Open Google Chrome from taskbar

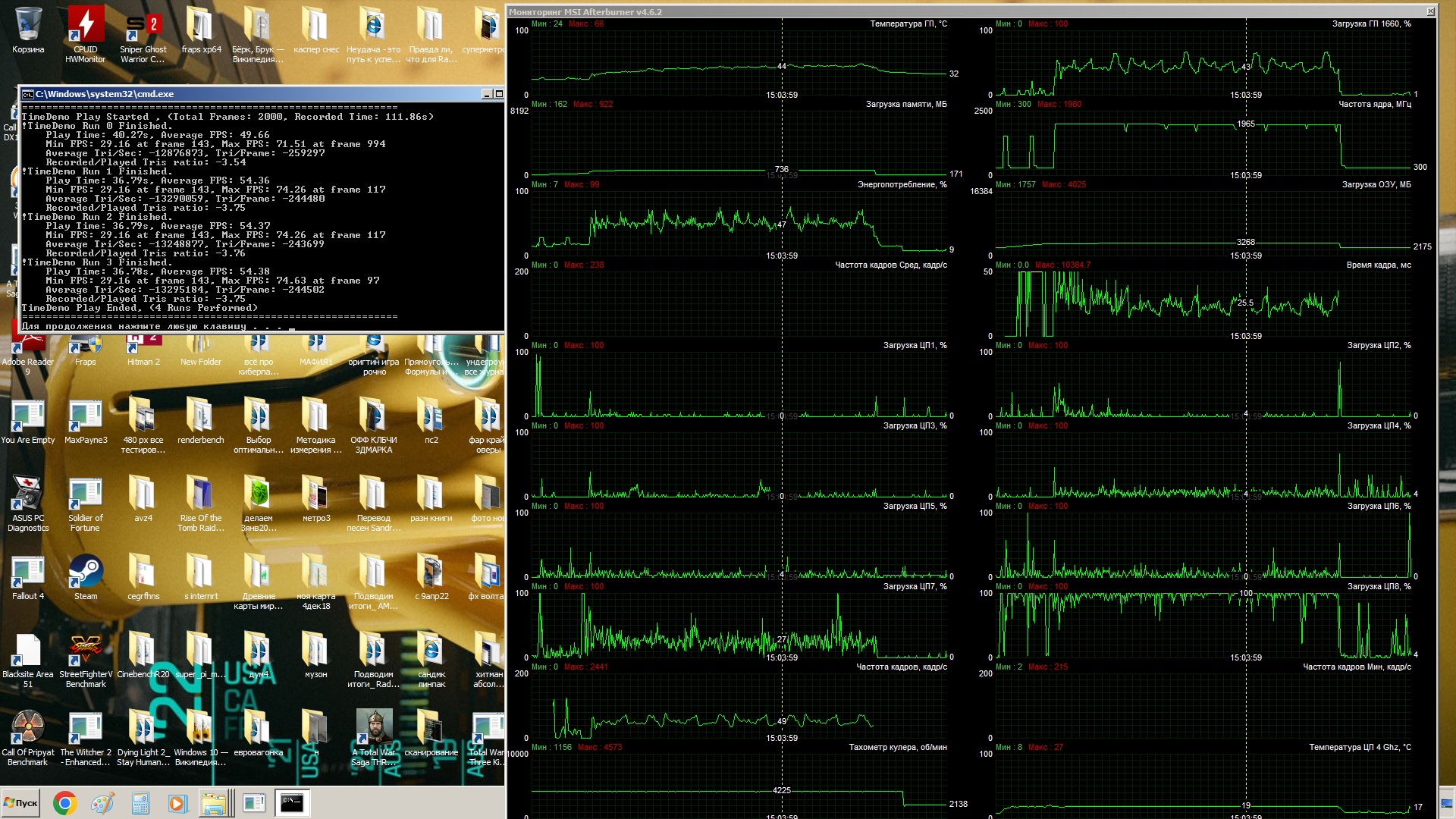coord(64,803)
